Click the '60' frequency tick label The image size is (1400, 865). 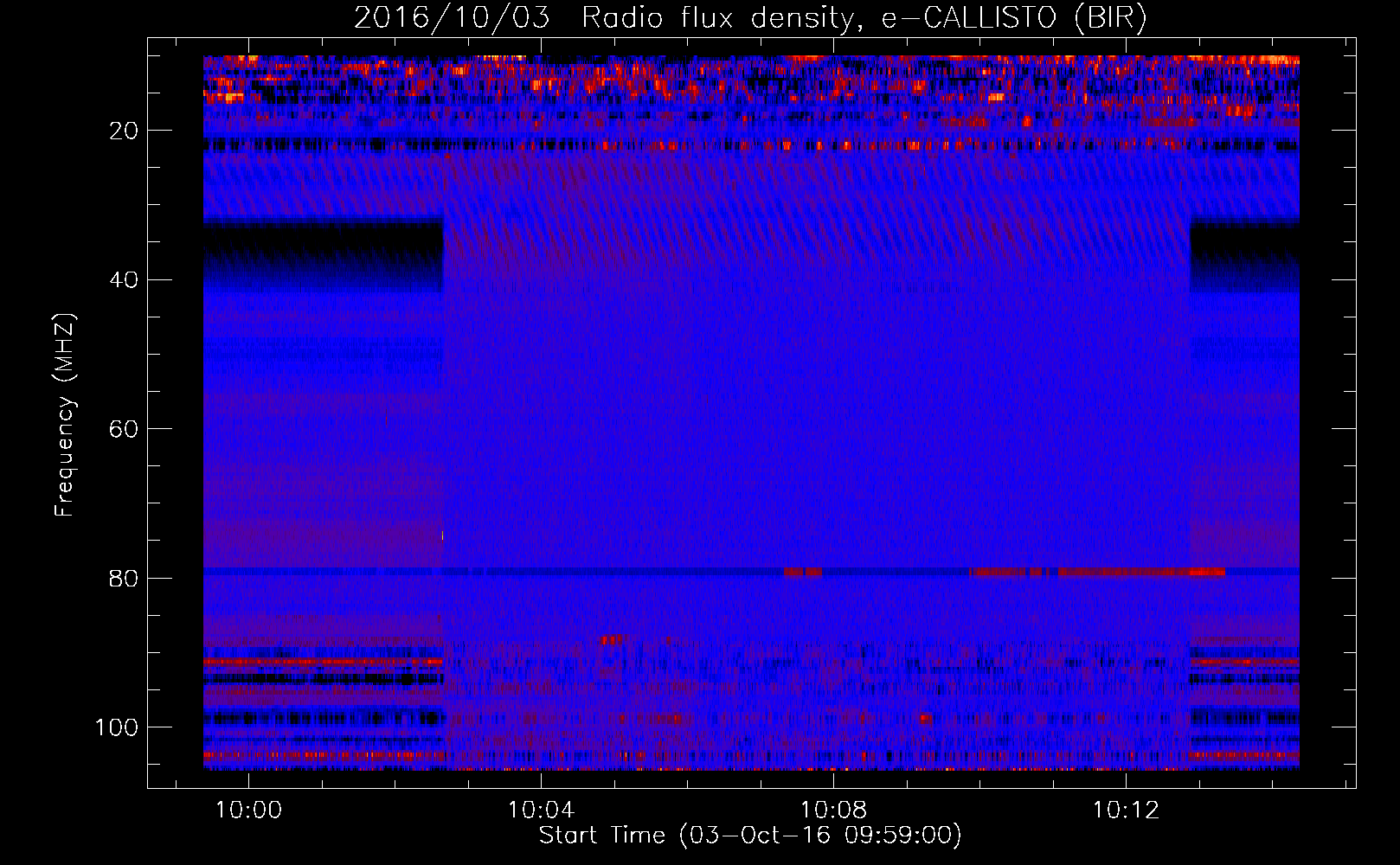[125, 430]
